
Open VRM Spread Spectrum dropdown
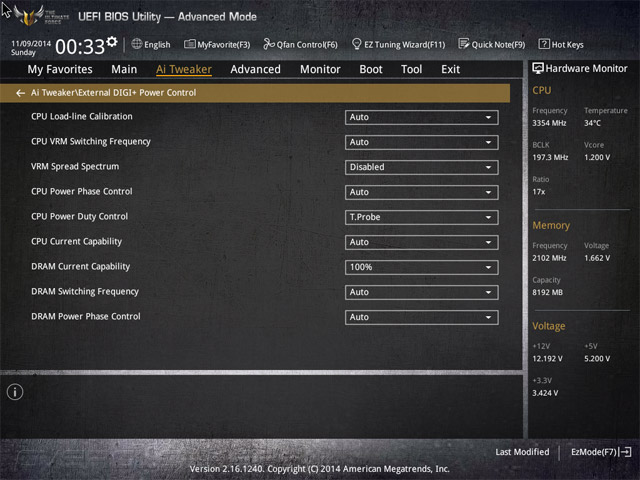421,167
